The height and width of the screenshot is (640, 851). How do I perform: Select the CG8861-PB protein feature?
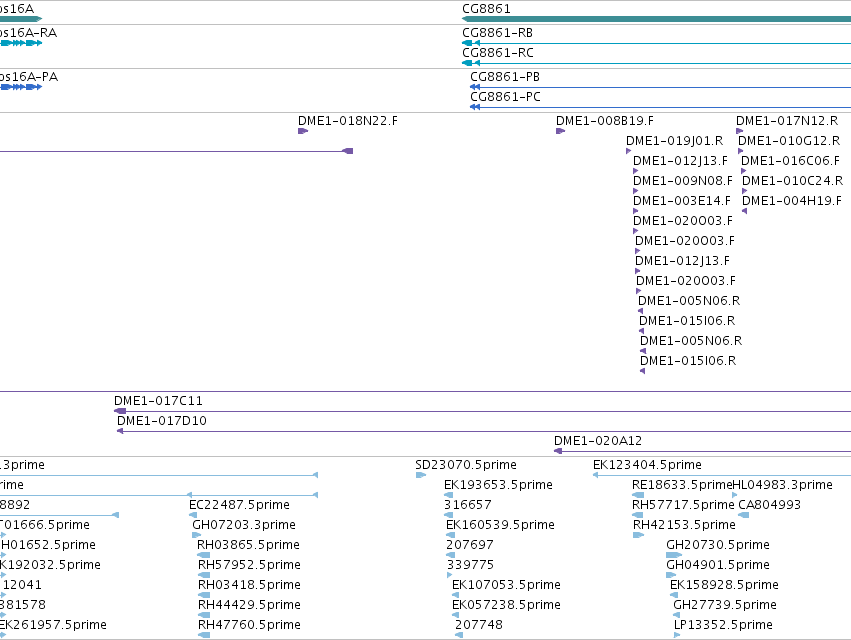click(660, 87)
